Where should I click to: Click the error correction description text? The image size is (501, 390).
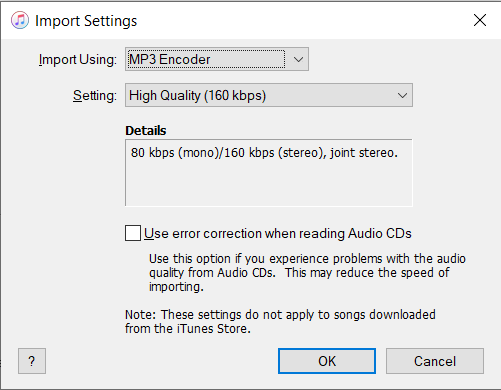[307, 272]
